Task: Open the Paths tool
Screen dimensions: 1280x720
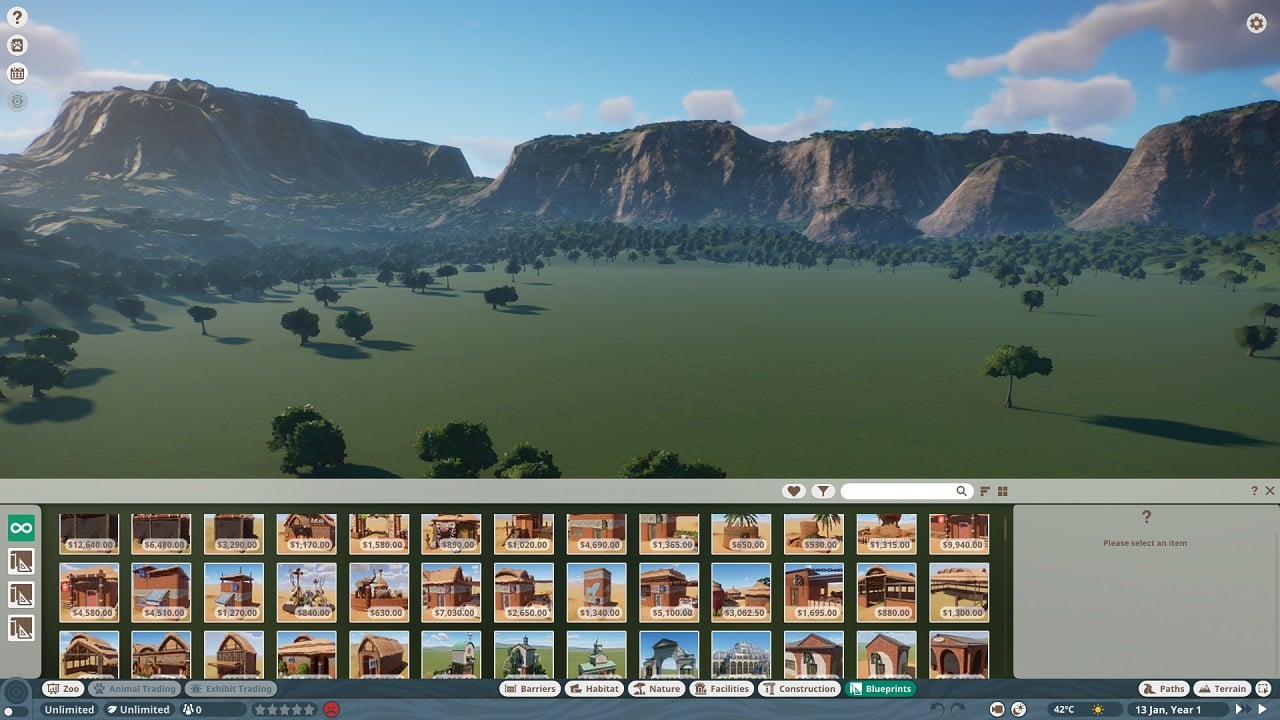Action: 1164,689
